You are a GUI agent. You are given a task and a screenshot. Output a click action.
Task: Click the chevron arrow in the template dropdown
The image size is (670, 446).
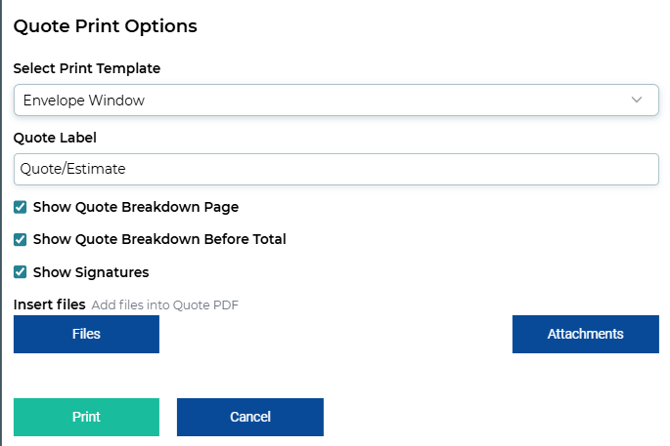pyautogui.click(x=636, y=100)
